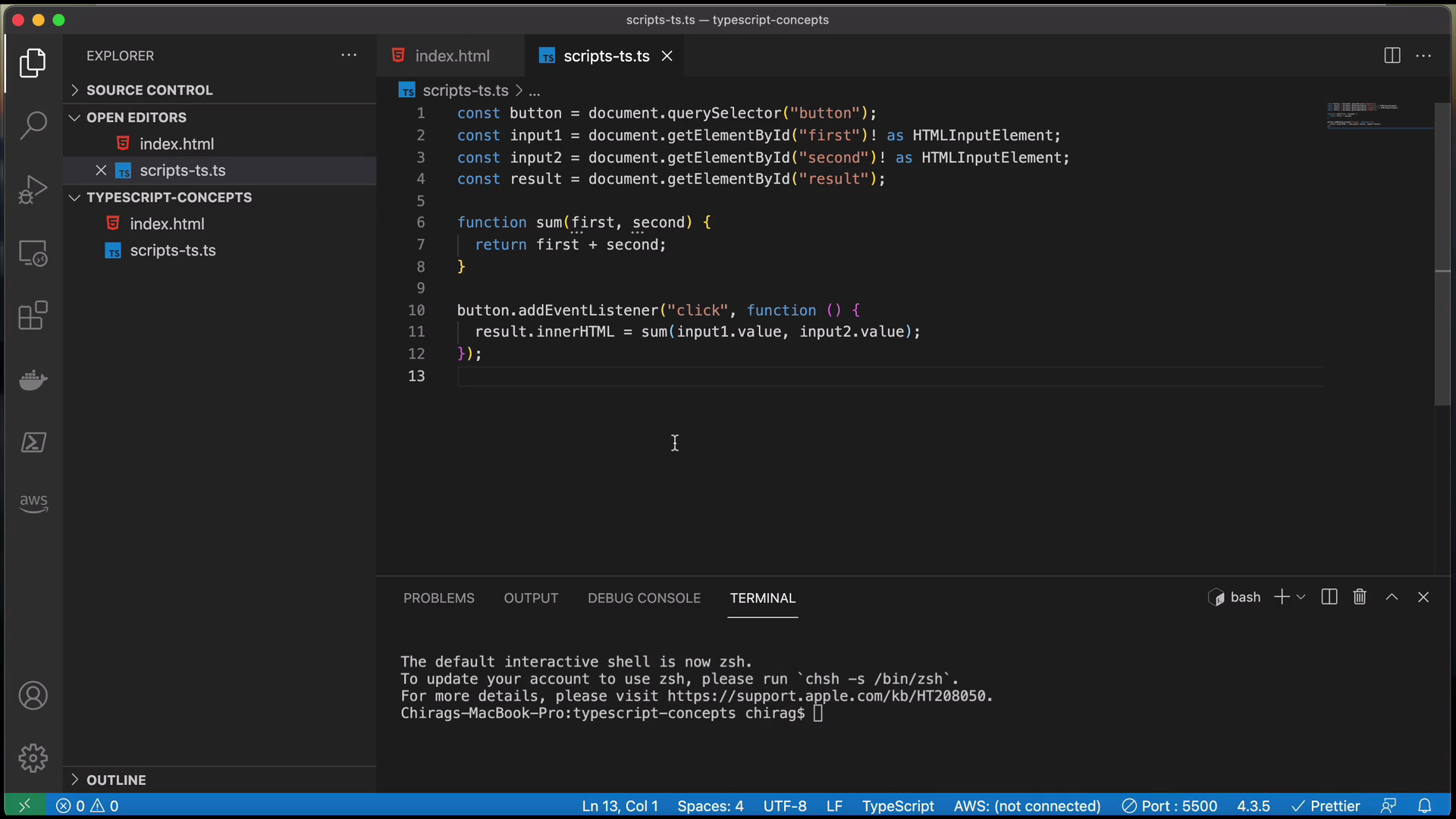Click the editor vertical scrollbar
The image size is (1456, 819).
click(x=1442, y=254)
